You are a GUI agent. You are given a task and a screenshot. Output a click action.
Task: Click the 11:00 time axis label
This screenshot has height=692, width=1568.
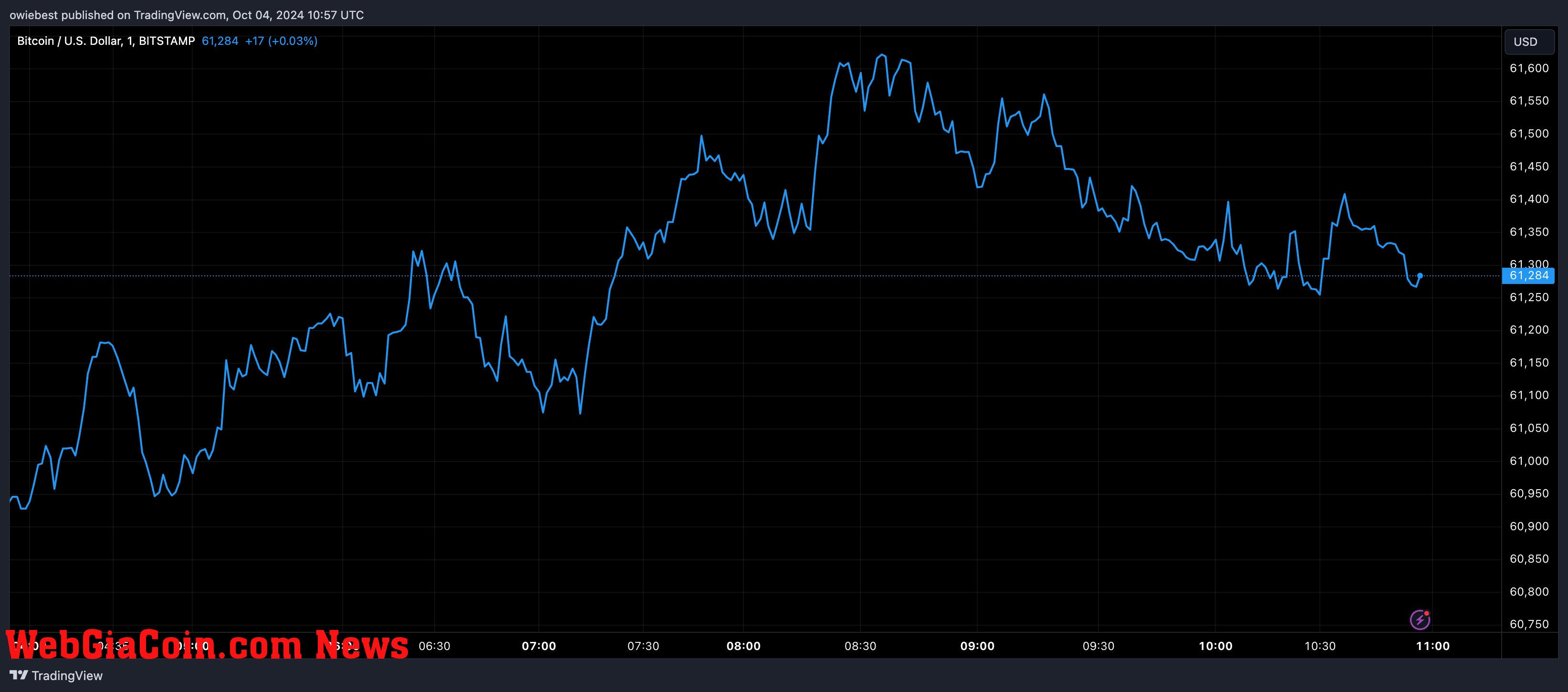1432,646
